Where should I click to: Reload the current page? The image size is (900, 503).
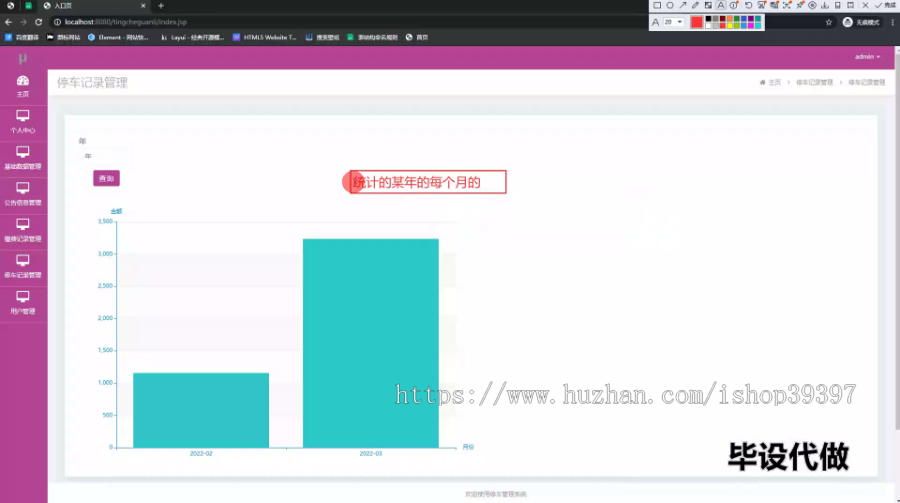click(x=38, y=22)
